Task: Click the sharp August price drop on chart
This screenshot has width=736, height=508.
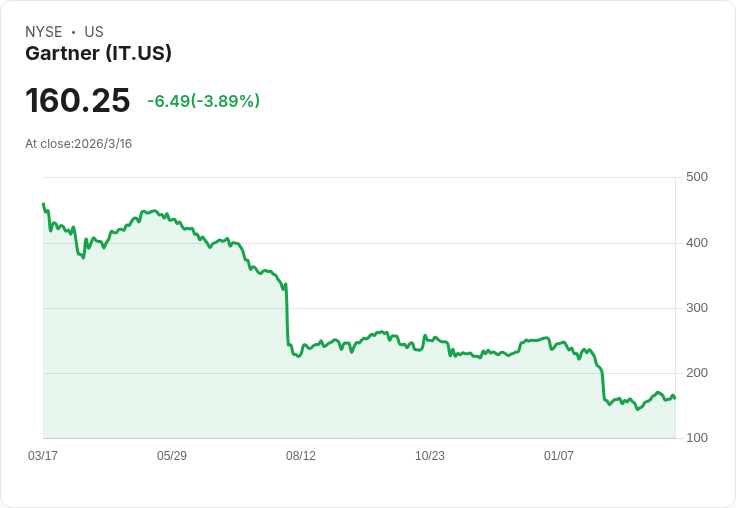Action: [287, 315]
